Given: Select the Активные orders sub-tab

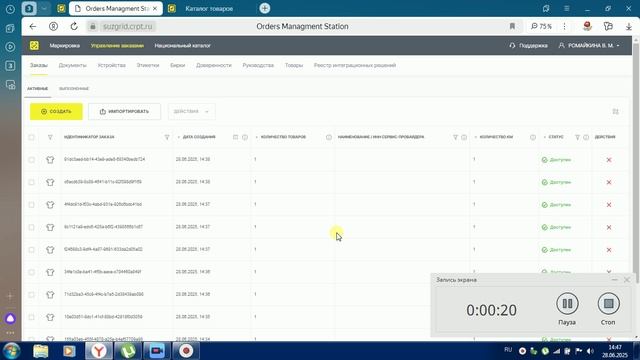Looking at the screenshot, I should (x=38, y=89).
